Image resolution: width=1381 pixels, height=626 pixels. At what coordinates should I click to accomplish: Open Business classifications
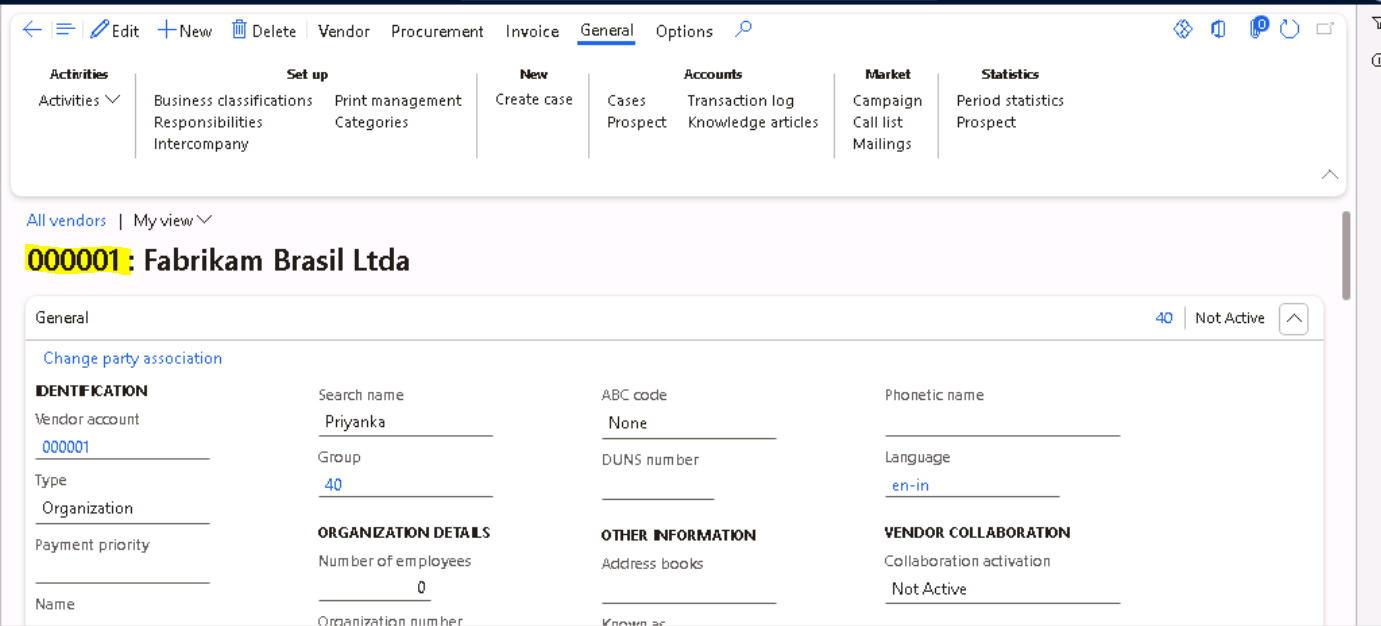233,100
